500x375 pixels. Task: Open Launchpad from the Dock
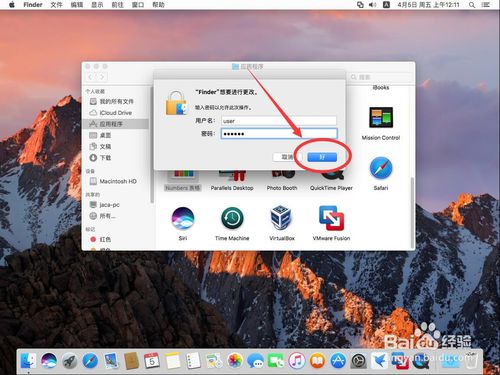tap(70, 361)
